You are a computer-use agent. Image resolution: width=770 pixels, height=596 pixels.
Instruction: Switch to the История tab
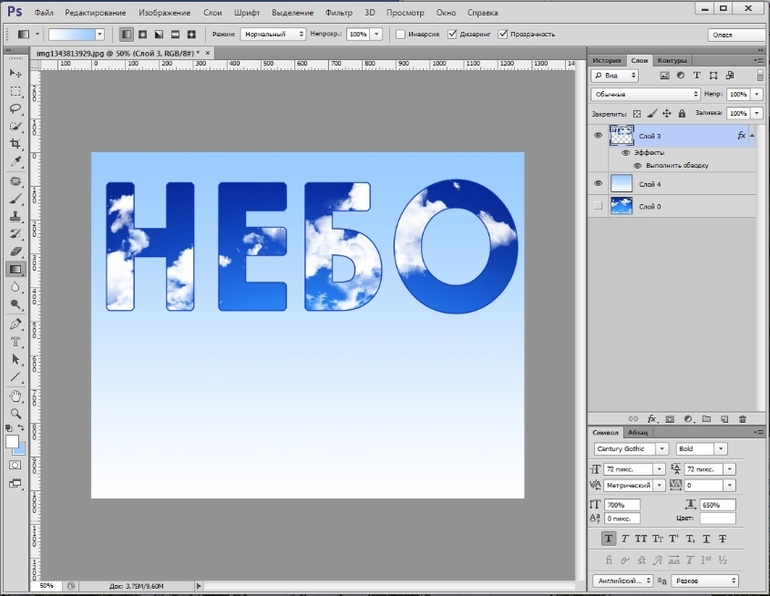coord(607,60)
